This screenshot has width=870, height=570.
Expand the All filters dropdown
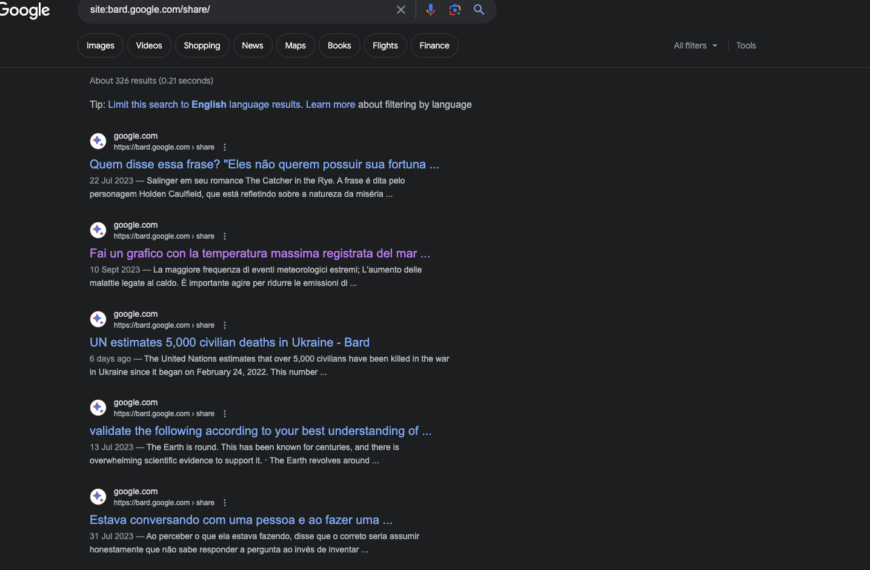tap(695, 46)
